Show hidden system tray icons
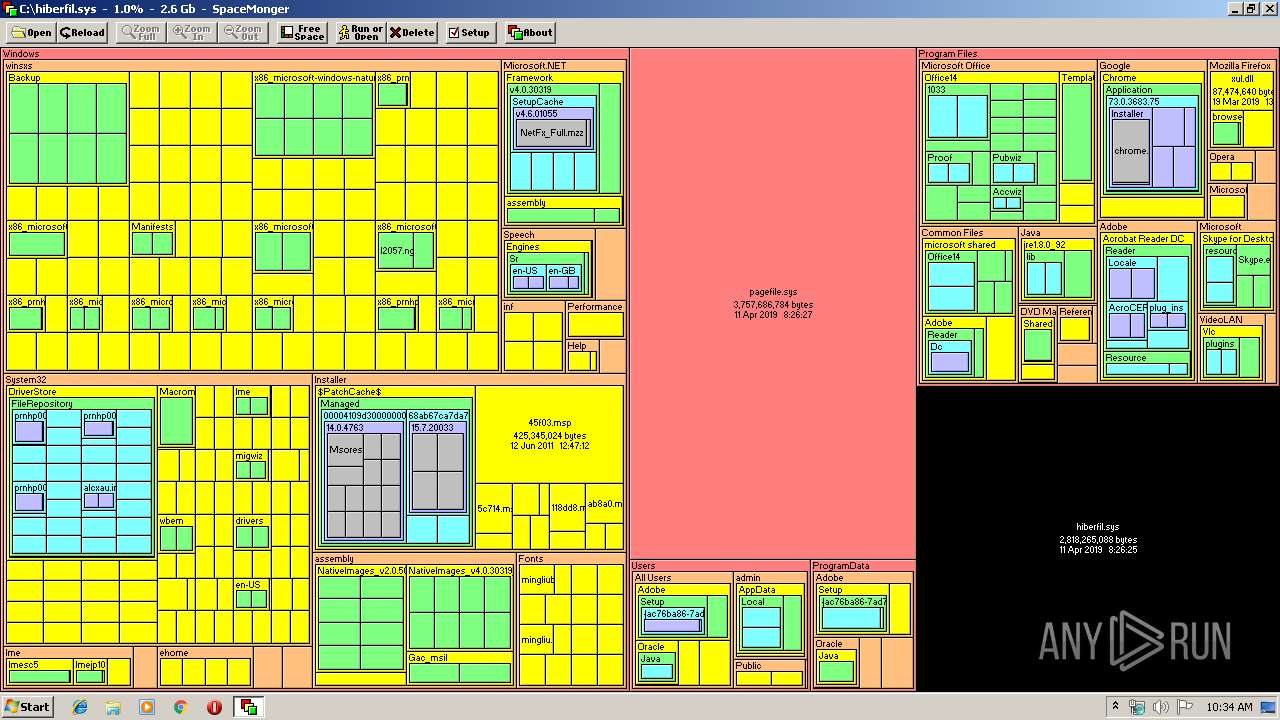This screenshot has height=720, width=1280. pos(1115,707)
